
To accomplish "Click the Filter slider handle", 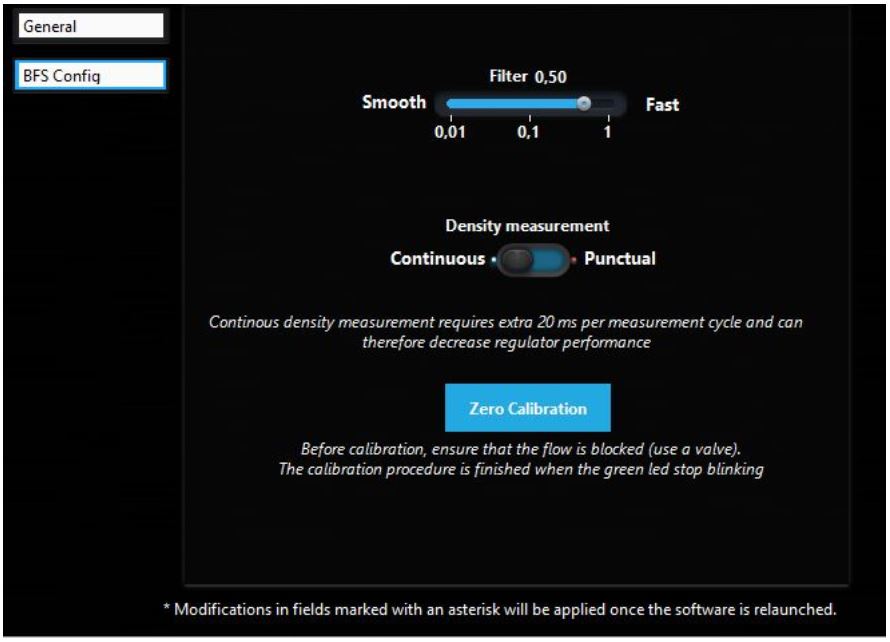I will pyautogui.click(x=584, y=103).
